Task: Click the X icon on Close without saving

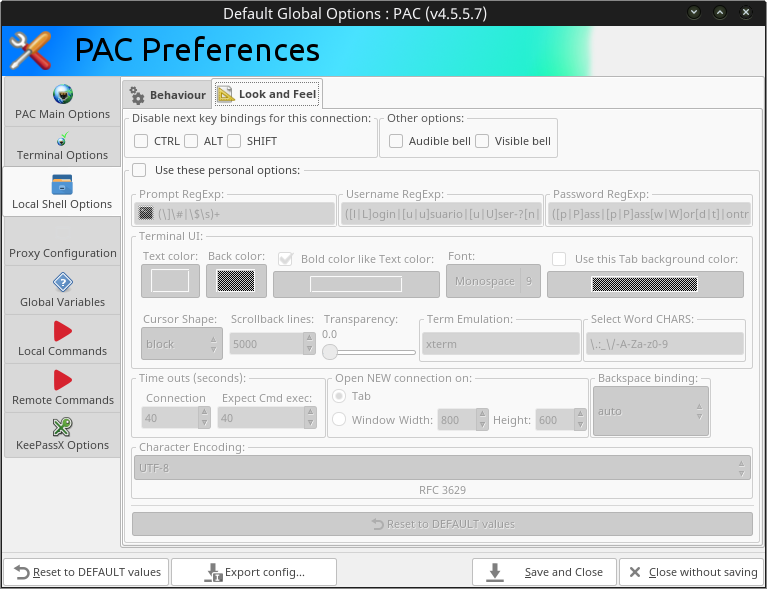Action: pos(635,572)
